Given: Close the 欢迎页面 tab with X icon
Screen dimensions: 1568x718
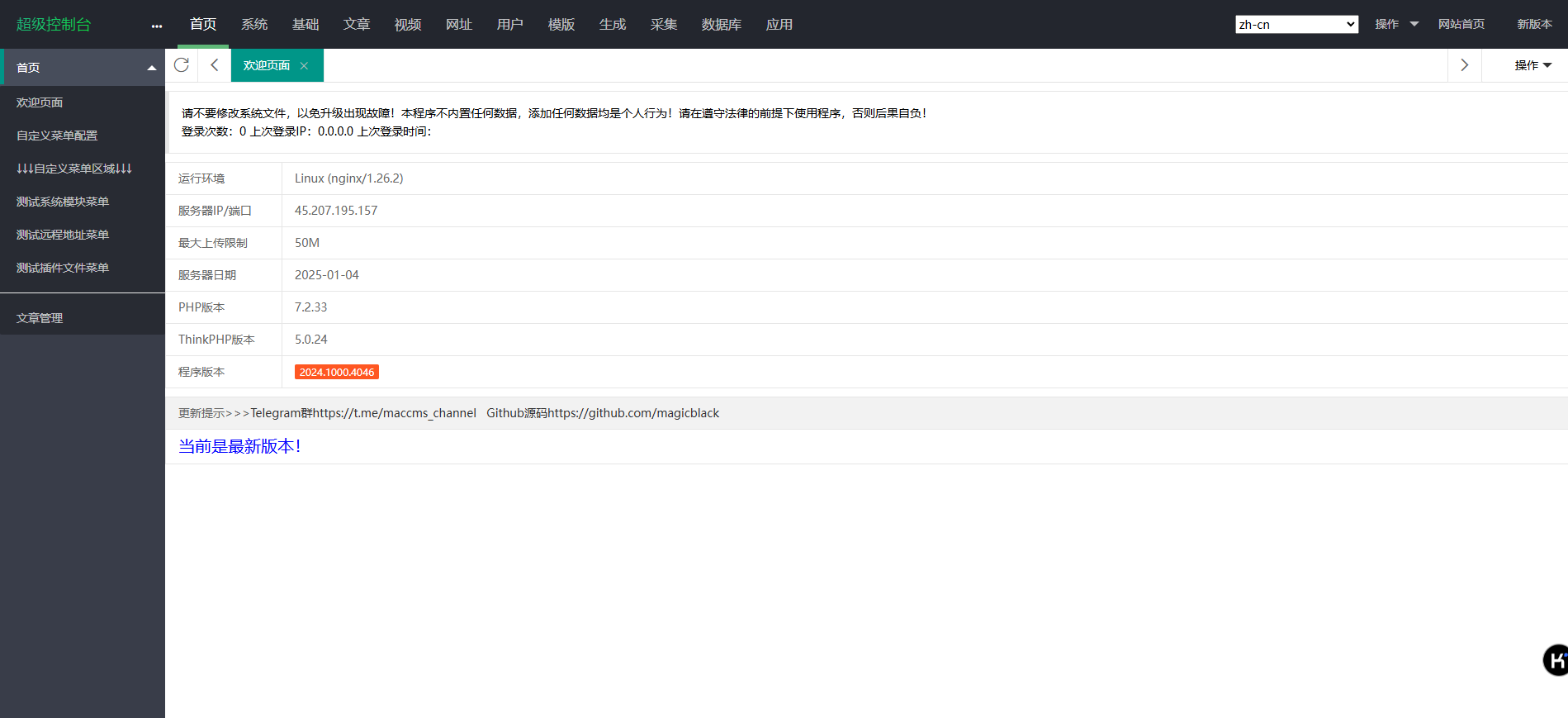Looking at the screenshot, I should [304, 66].
